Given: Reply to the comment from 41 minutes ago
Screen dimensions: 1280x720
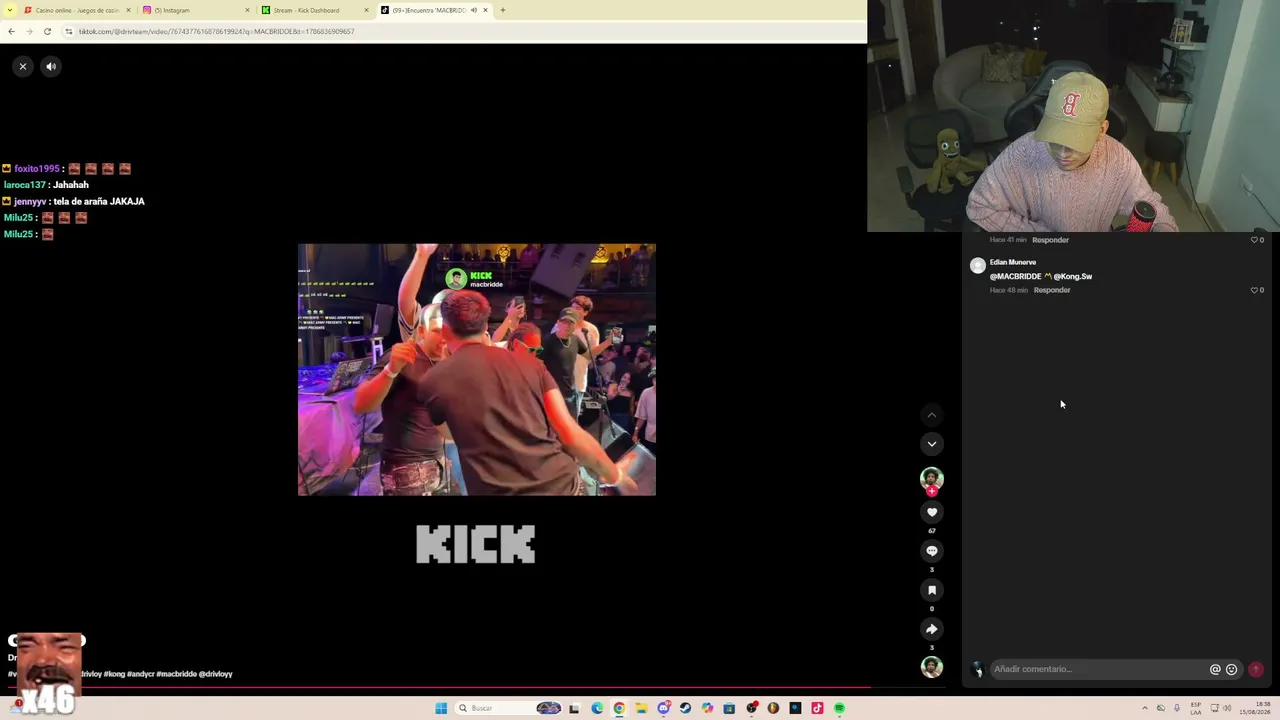Looking at the screenshot, I should (1050, 240).
